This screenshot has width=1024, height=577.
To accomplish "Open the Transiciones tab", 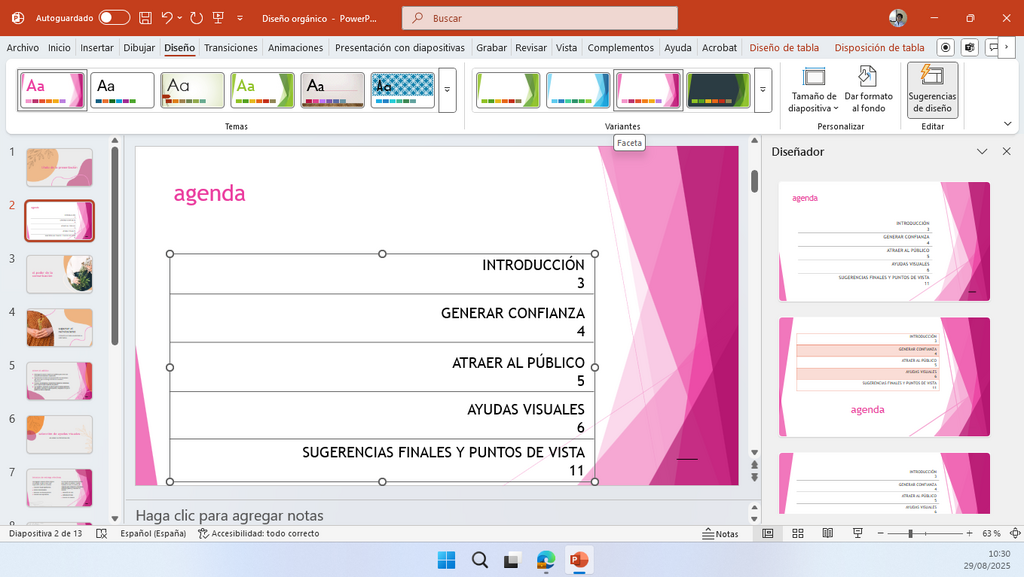I will [231, 48].
